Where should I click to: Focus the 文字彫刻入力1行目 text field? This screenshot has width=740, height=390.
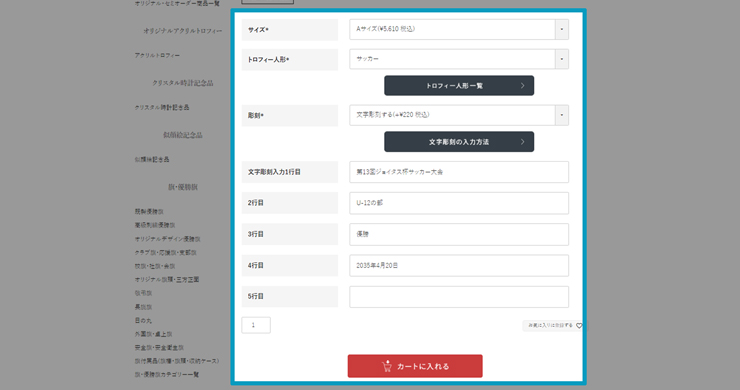[x=459, y=172]
